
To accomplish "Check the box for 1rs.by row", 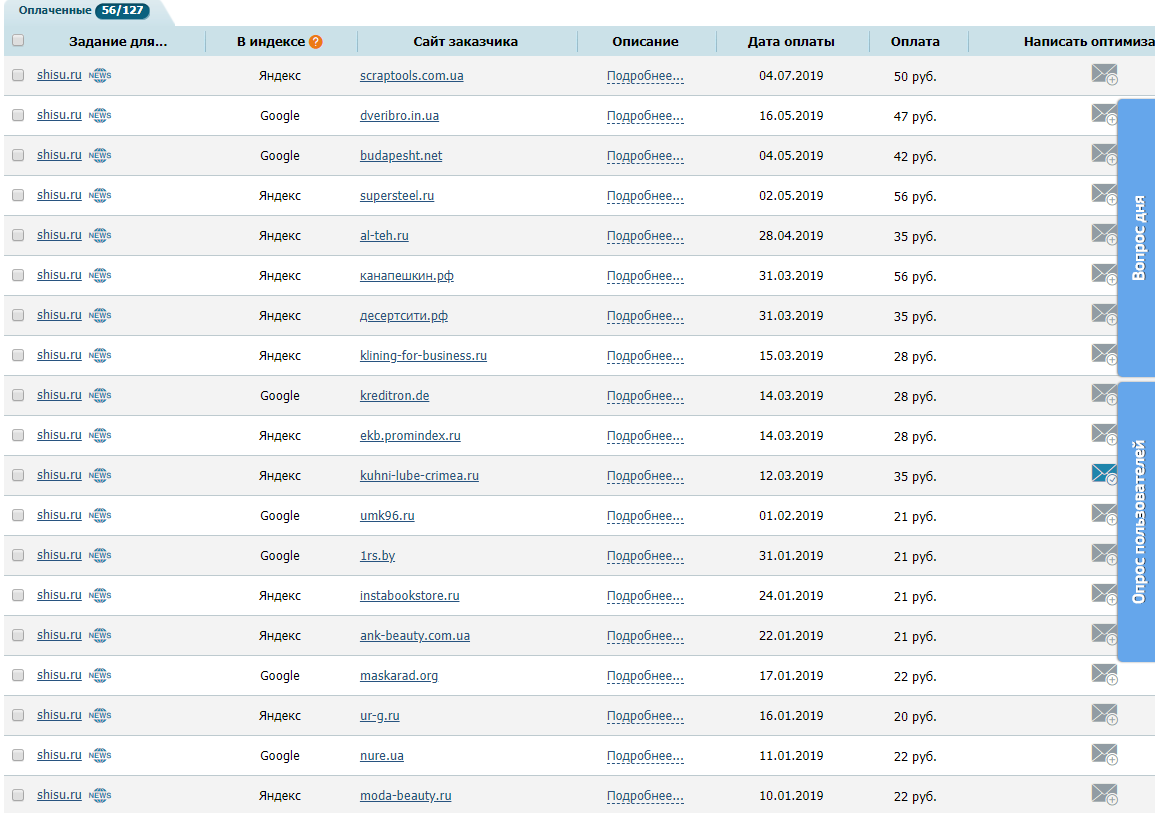I will coord(18,555).
